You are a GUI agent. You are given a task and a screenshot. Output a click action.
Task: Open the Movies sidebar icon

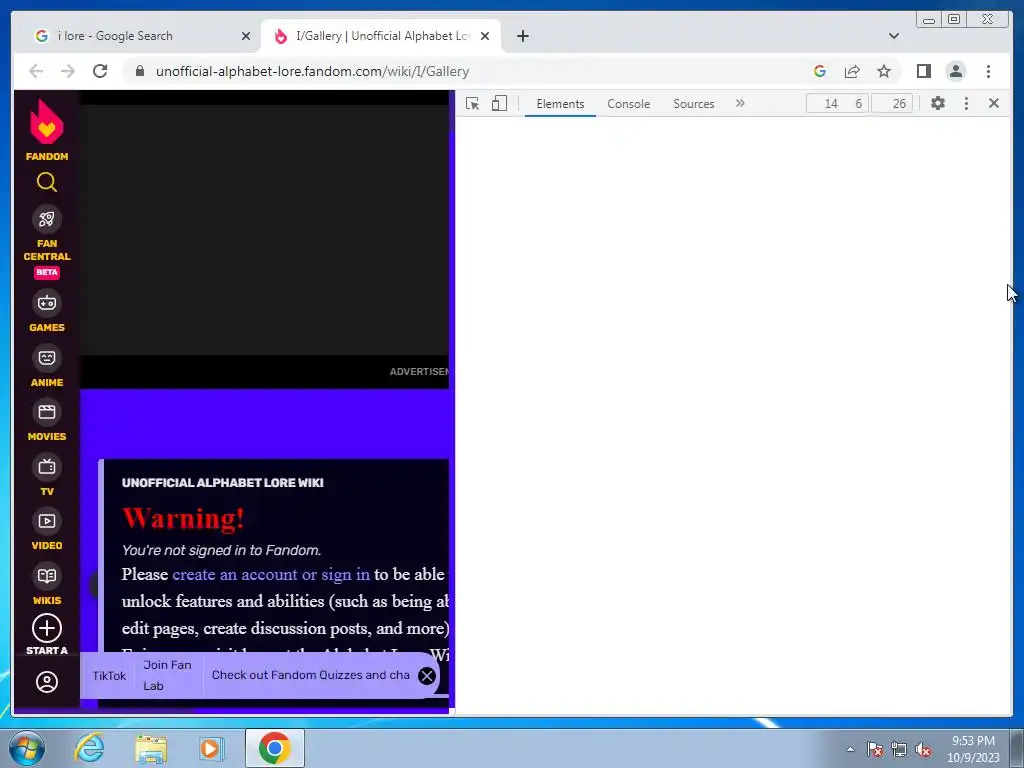coord(46,412)
